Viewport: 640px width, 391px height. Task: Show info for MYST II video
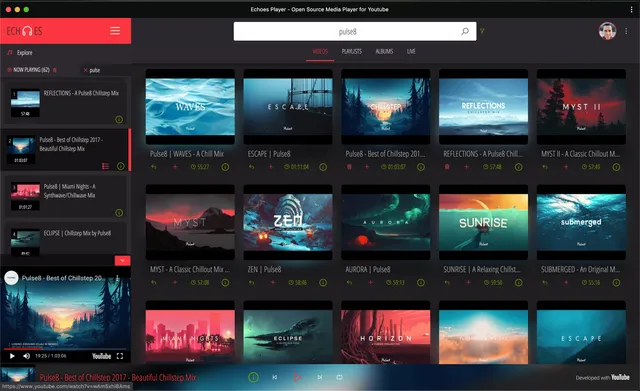click(x=616, y=167)
